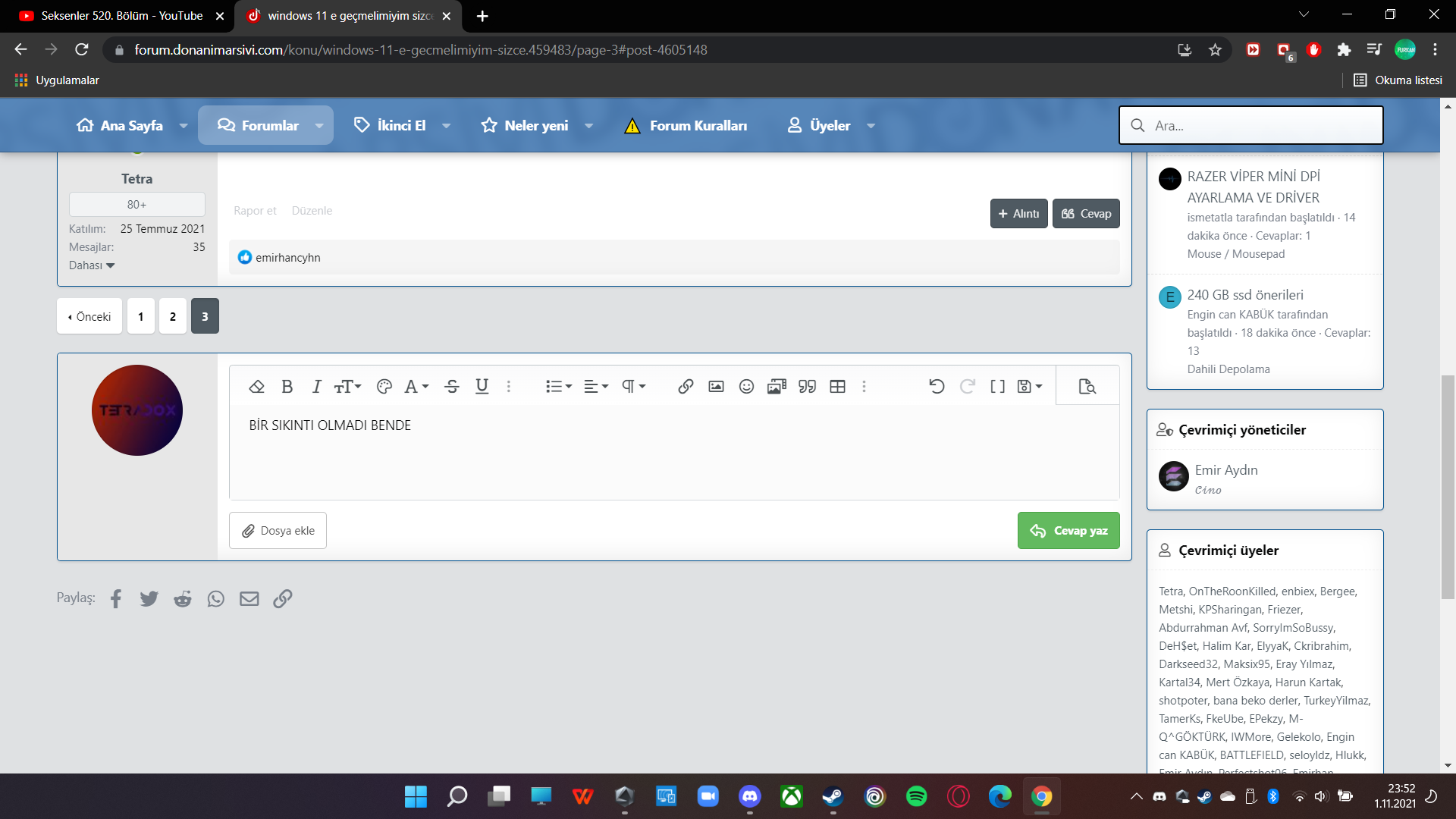
Task: Insert a quote block icon
Action: [807, 387]
